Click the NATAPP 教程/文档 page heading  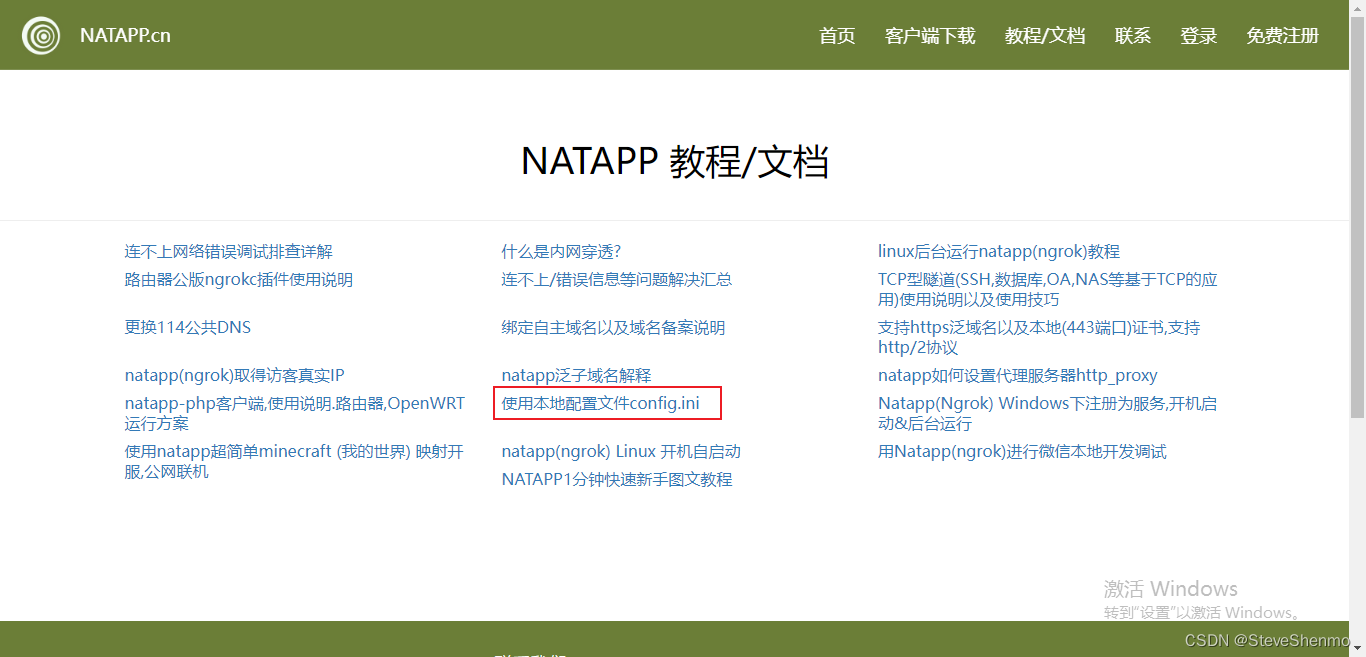(x=675, y=161)
